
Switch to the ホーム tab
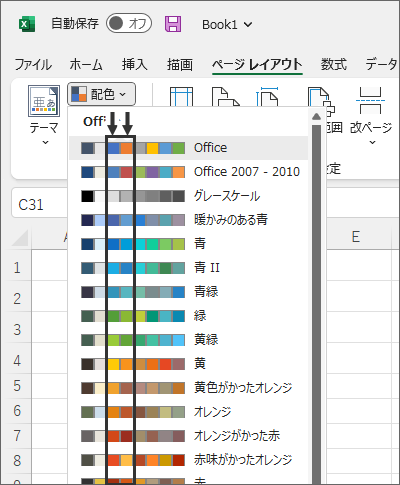[86, 64]
